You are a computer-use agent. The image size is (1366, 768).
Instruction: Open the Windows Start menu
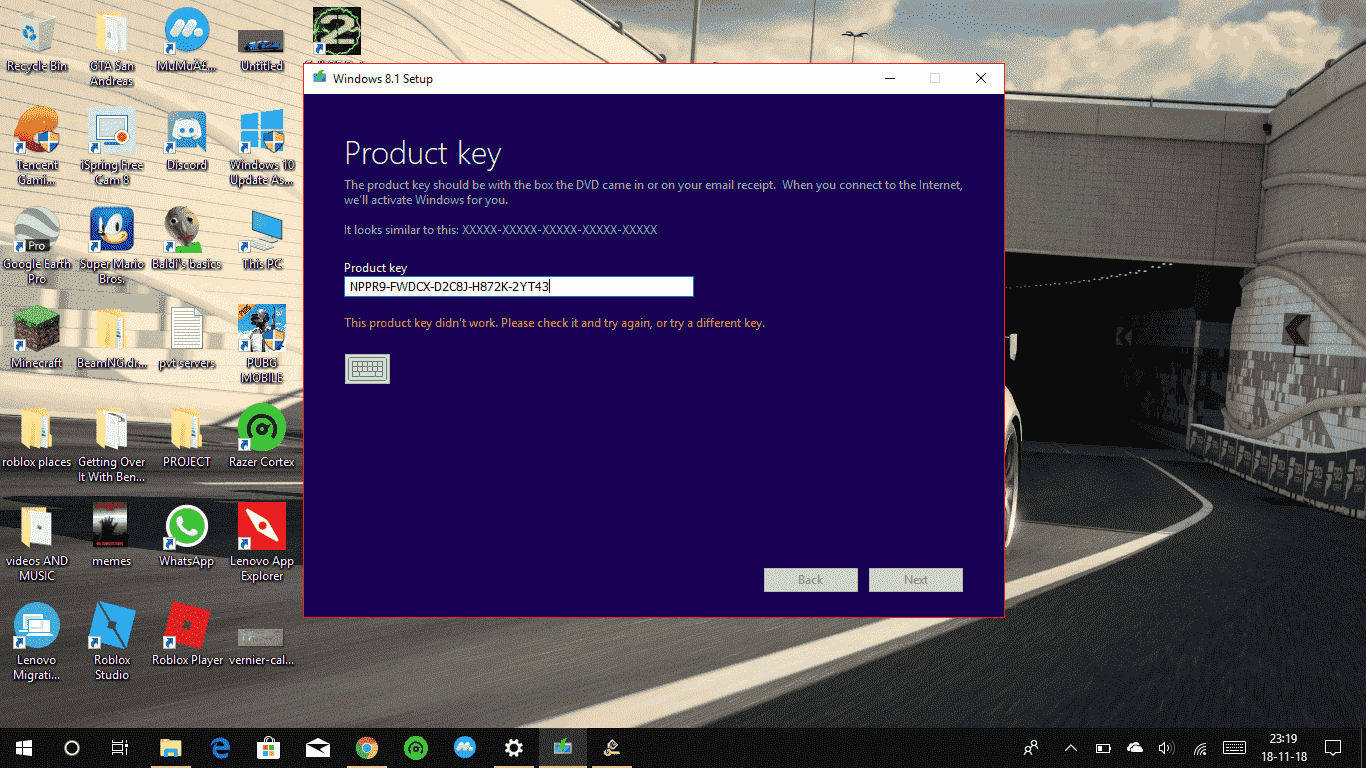point(24,748)
